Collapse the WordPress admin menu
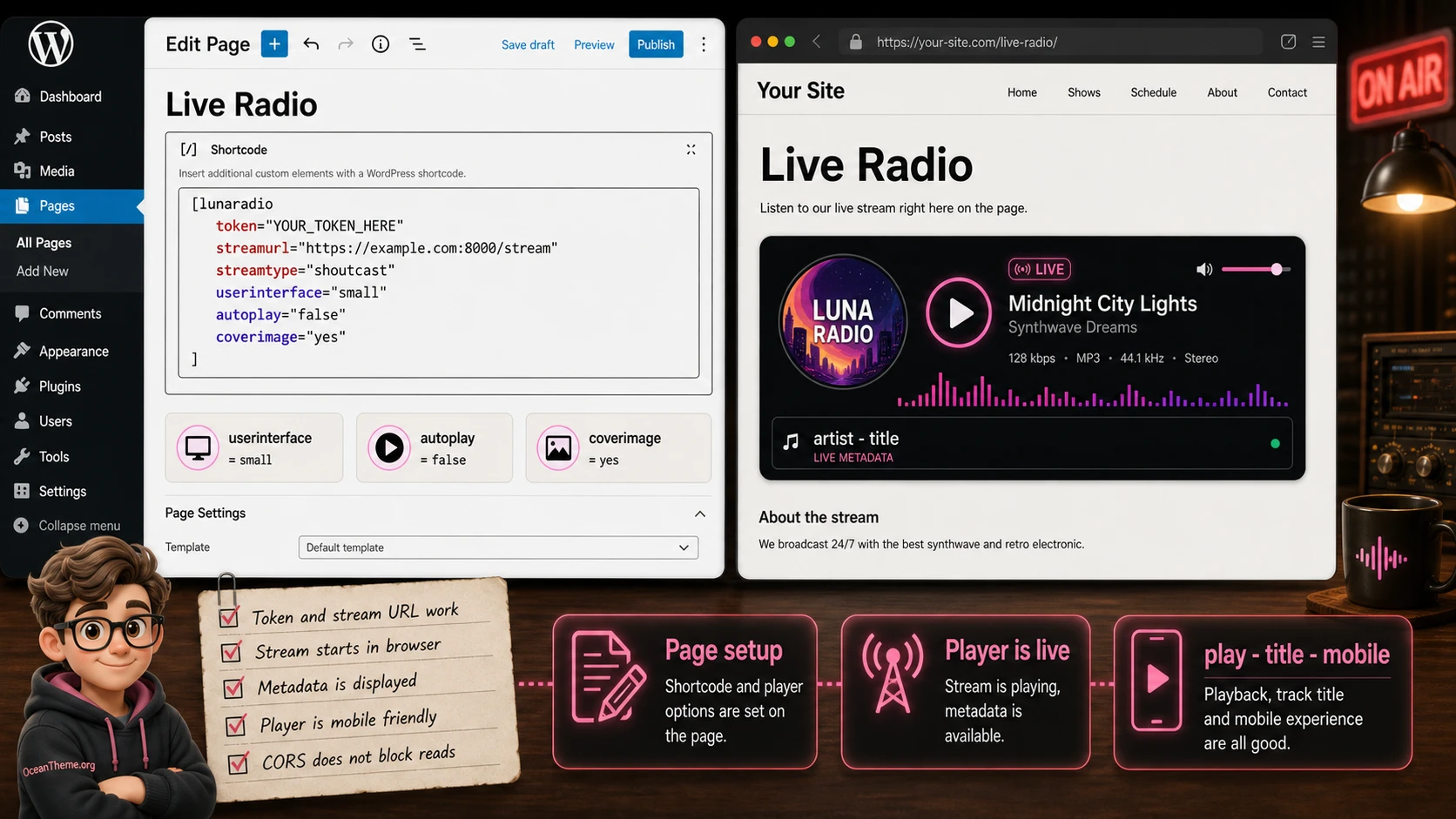 point(67,526)
